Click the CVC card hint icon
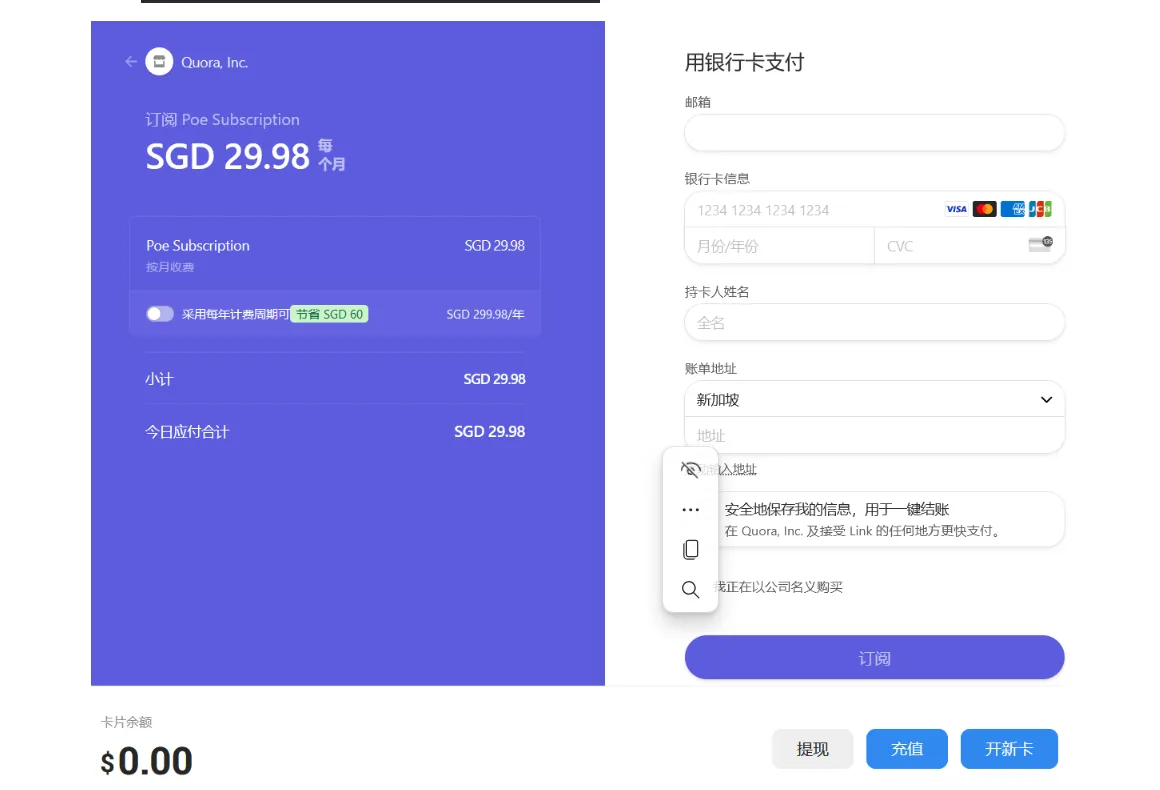 point(1040,244)
